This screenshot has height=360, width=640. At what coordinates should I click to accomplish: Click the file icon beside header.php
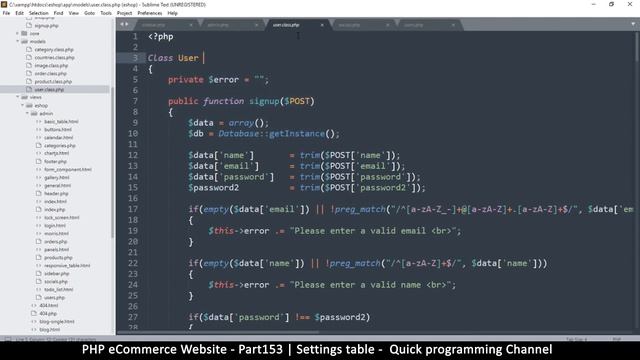[39, 193]
